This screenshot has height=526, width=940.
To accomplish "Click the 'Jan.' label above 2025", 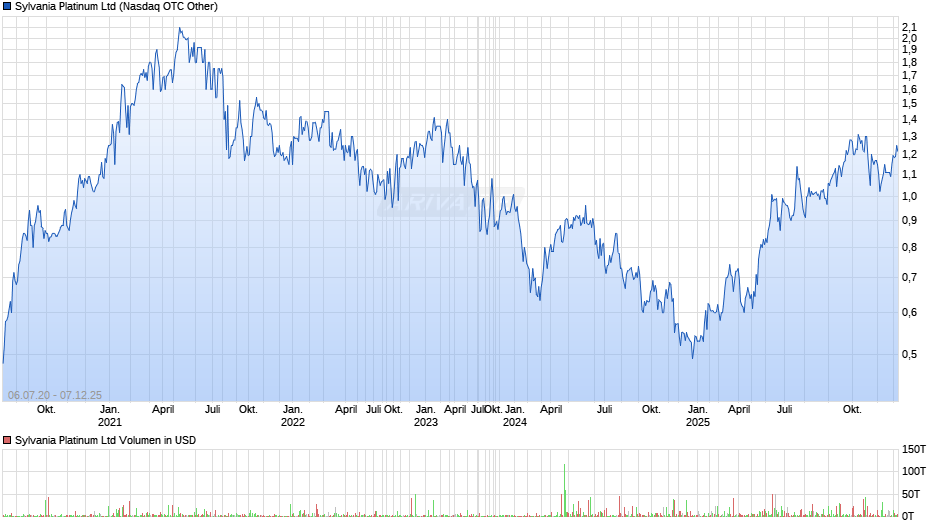I will tap(698, 410).
